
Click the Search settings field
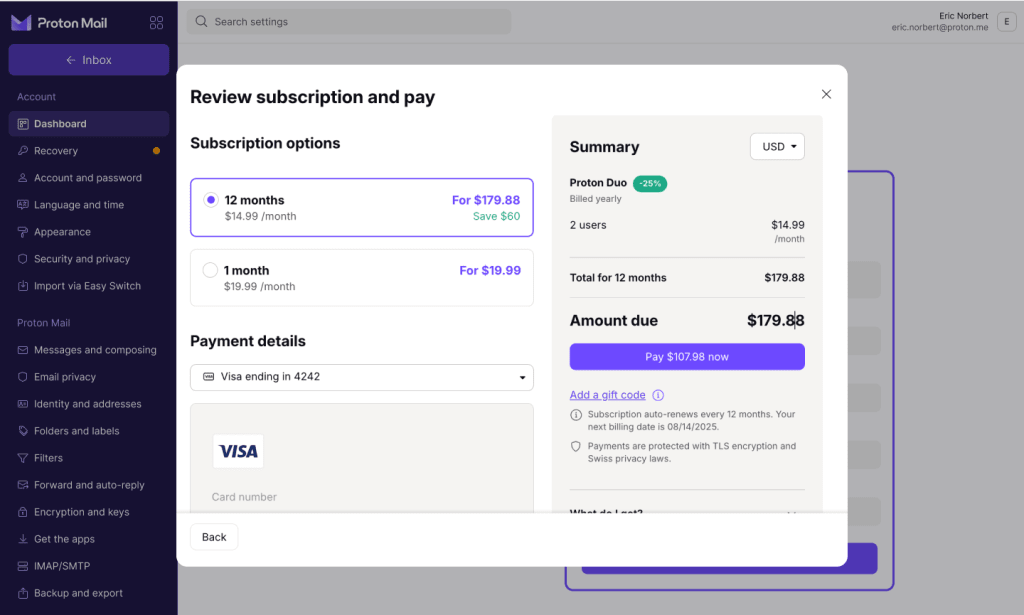(x=349, y=22)
